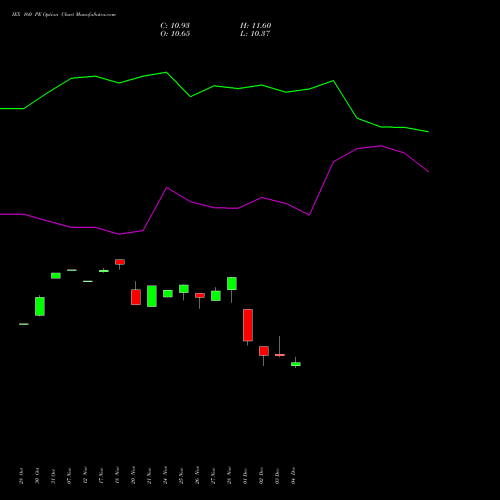Click the large green candlestick for 21 Nov
This screenshot has width=500, height=500.
pos(152,296)
